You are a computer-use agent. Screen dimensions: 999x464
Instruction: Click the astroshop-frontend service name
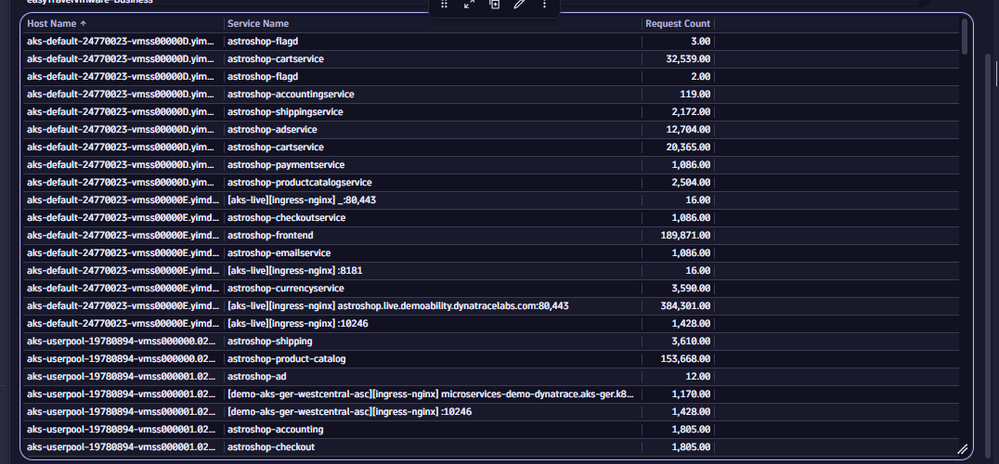pyautogui.click(x=270, y=235)
